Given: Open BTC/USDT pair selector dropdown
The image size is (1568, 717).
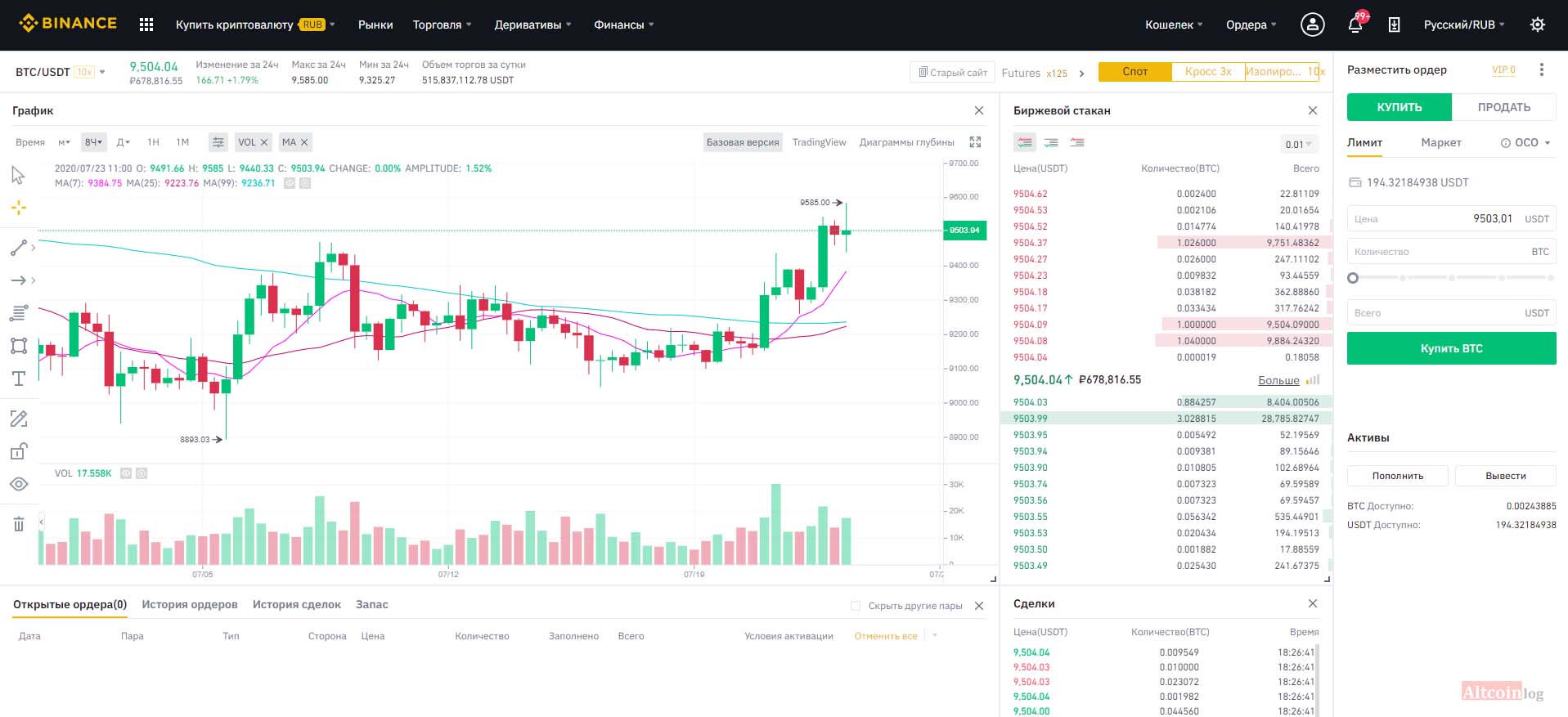Looking at the screenshot, I should coord(61,72).
